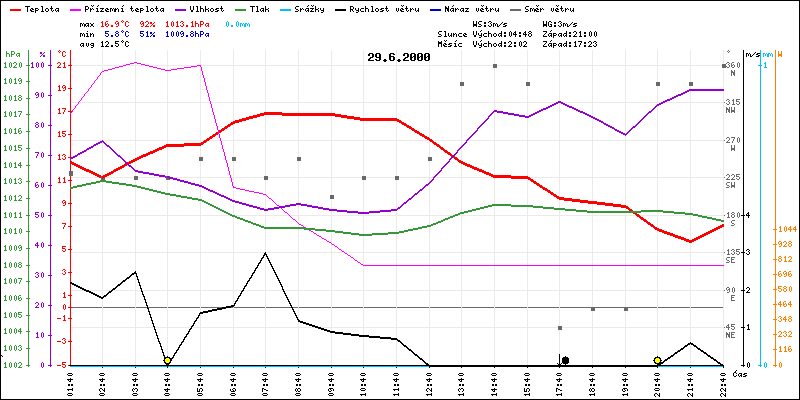Click the black moon marker near 17:40

(565, 360)
